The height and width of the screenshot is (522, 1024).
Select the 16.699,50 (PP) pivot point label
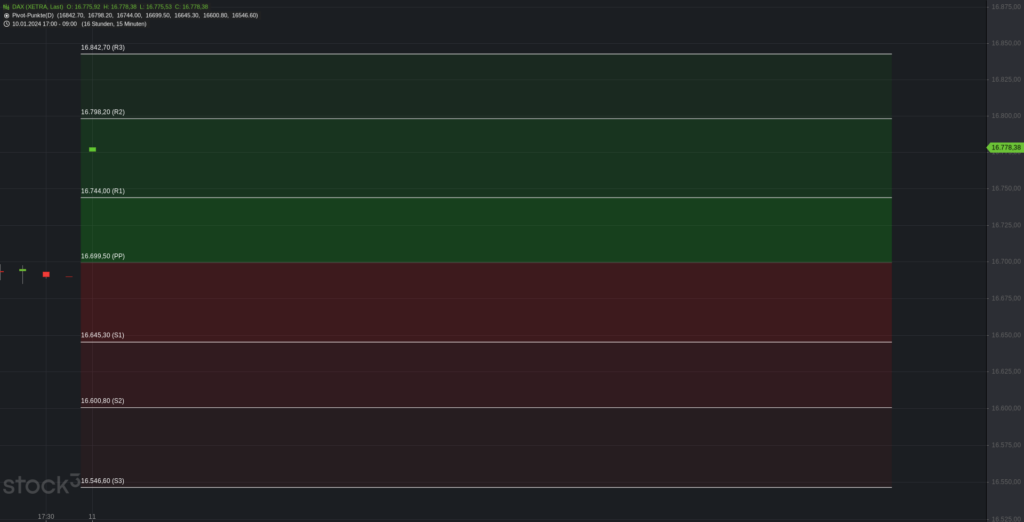(x=103, y=257)
